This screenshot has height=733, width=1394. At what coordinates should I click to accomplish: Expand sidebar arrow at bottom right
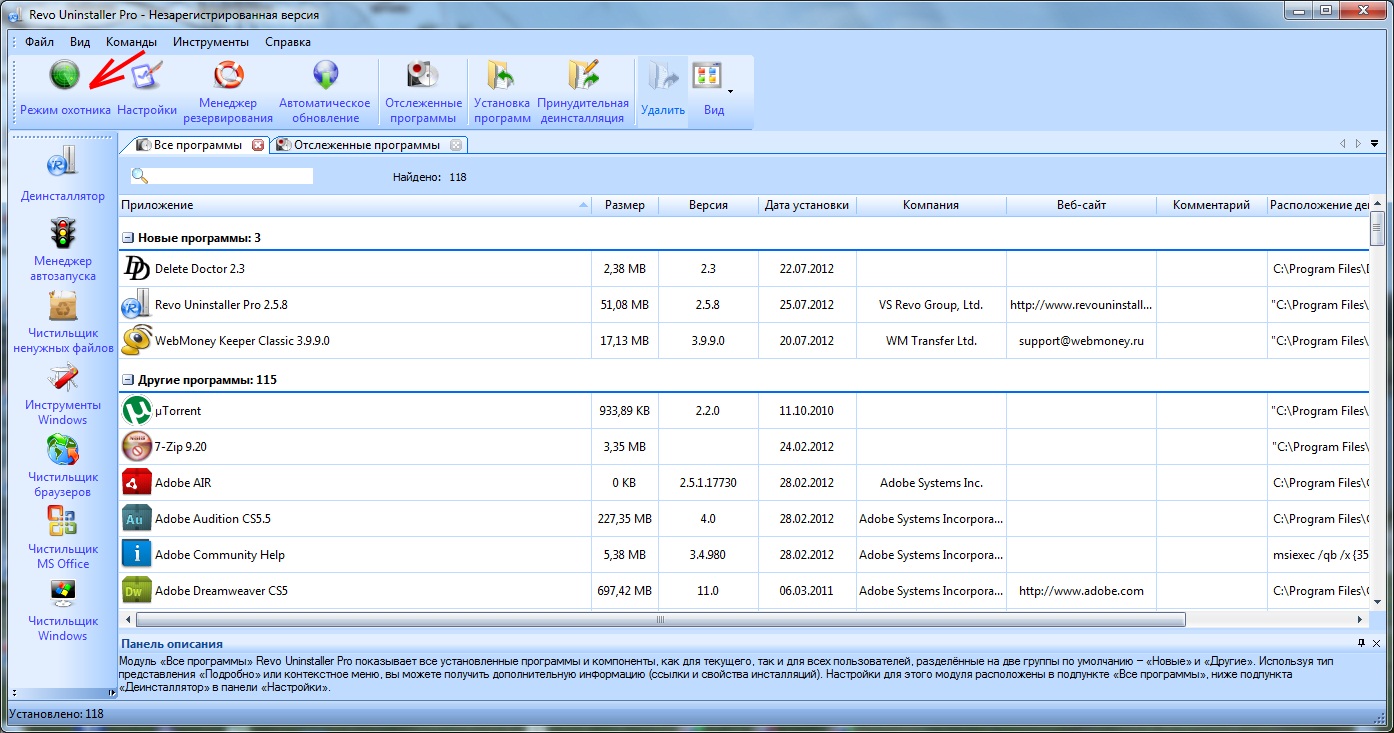pos(111,692)
